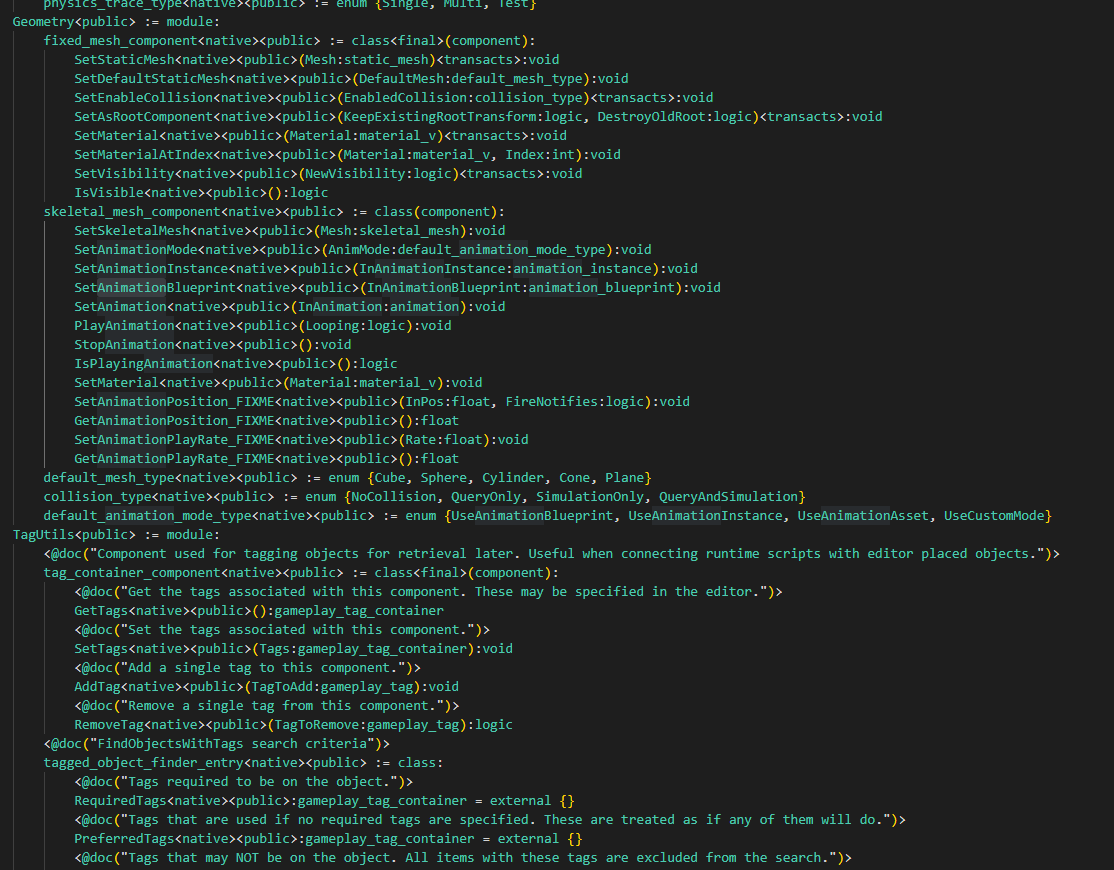Image resolution: width=1114 pixels, height=870 pixels.
Task: Click the SetAnimationPosition_FIXME line
Action: pos(382,402)
